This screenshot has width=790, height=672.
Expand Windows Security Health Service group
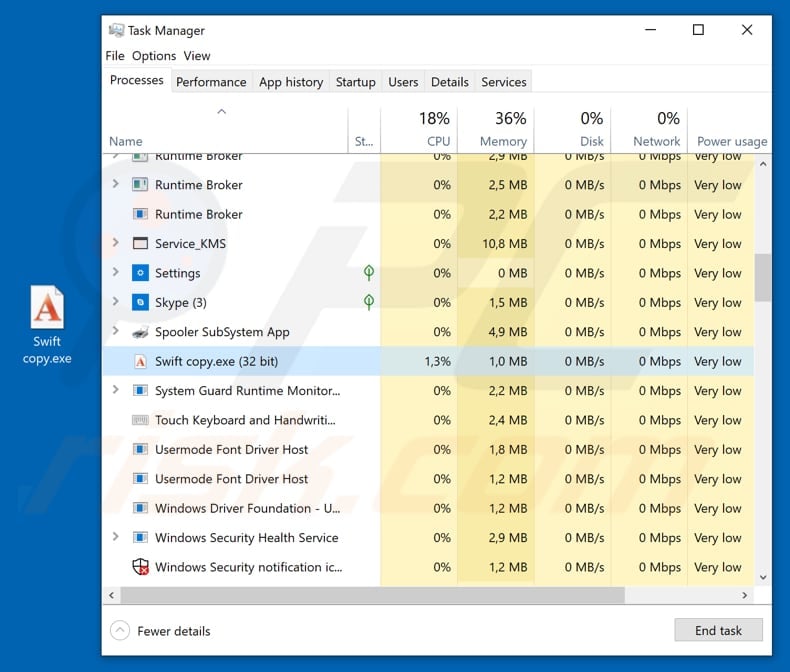pyautogui.click(x=115, y=536)
